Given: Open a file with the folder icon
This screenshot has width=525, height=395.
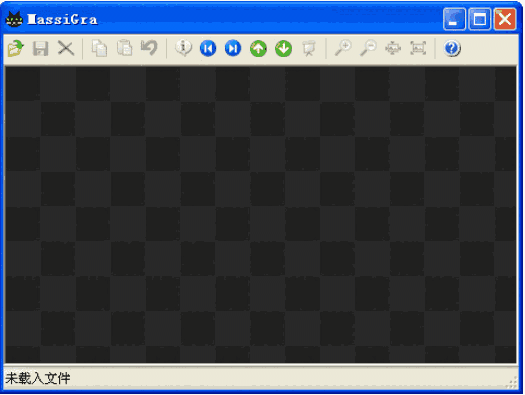Looking at the screenshot, I should (15, 48).
